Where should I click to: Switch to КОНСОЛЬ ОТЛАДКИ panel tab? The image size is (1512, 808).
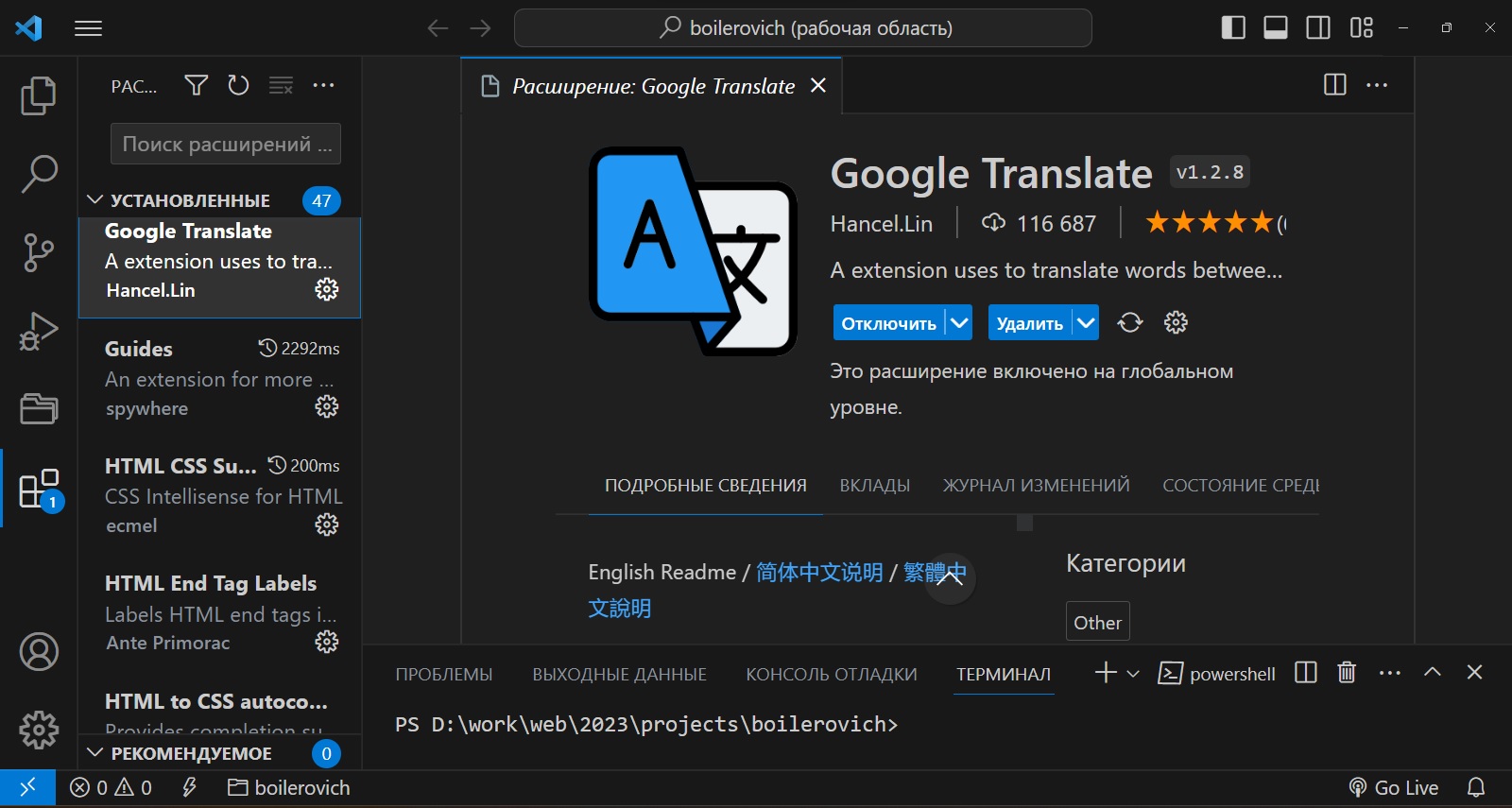(x=832, y=674)
